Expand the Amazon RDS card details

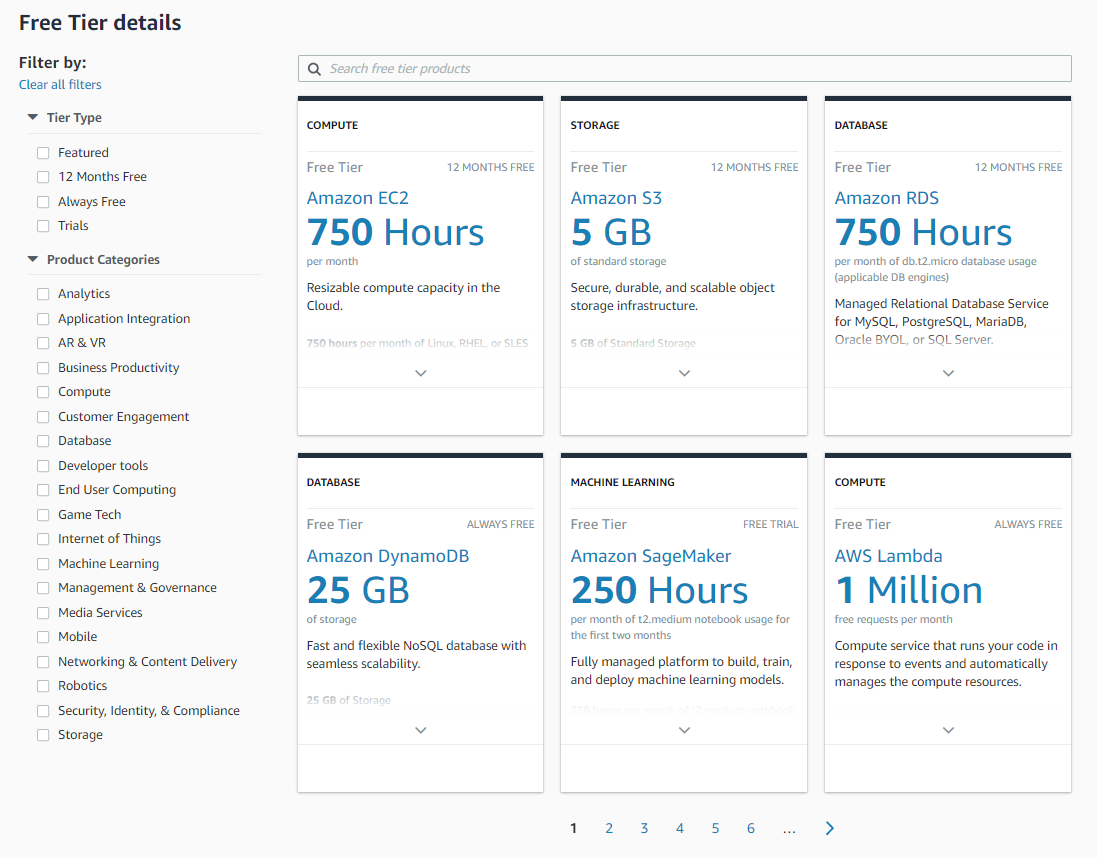click(x=948, y=373)
